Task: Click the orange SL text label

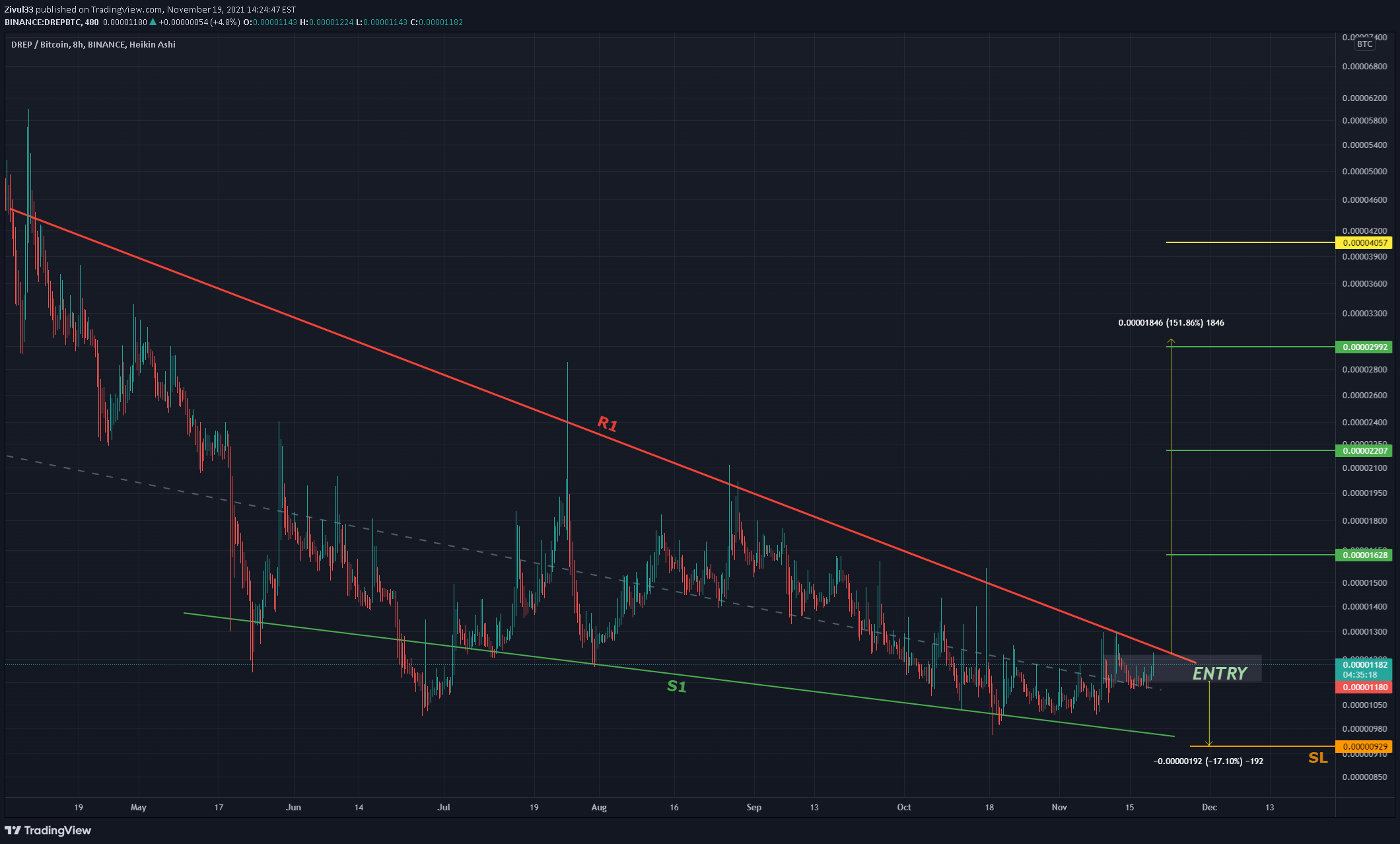Action: (1317, 757)
